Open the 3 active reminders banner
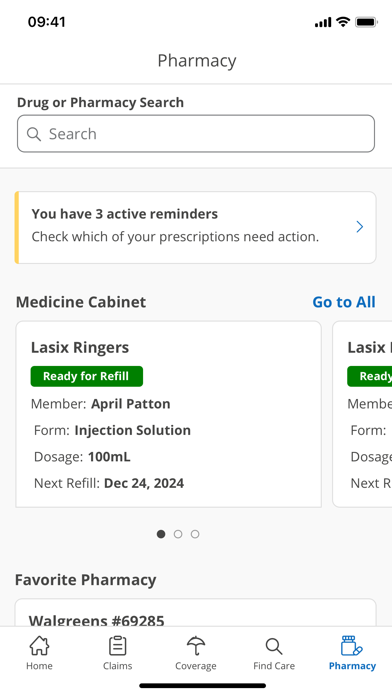Viewport: 392px width, 696px height. [x=195, y=227]
